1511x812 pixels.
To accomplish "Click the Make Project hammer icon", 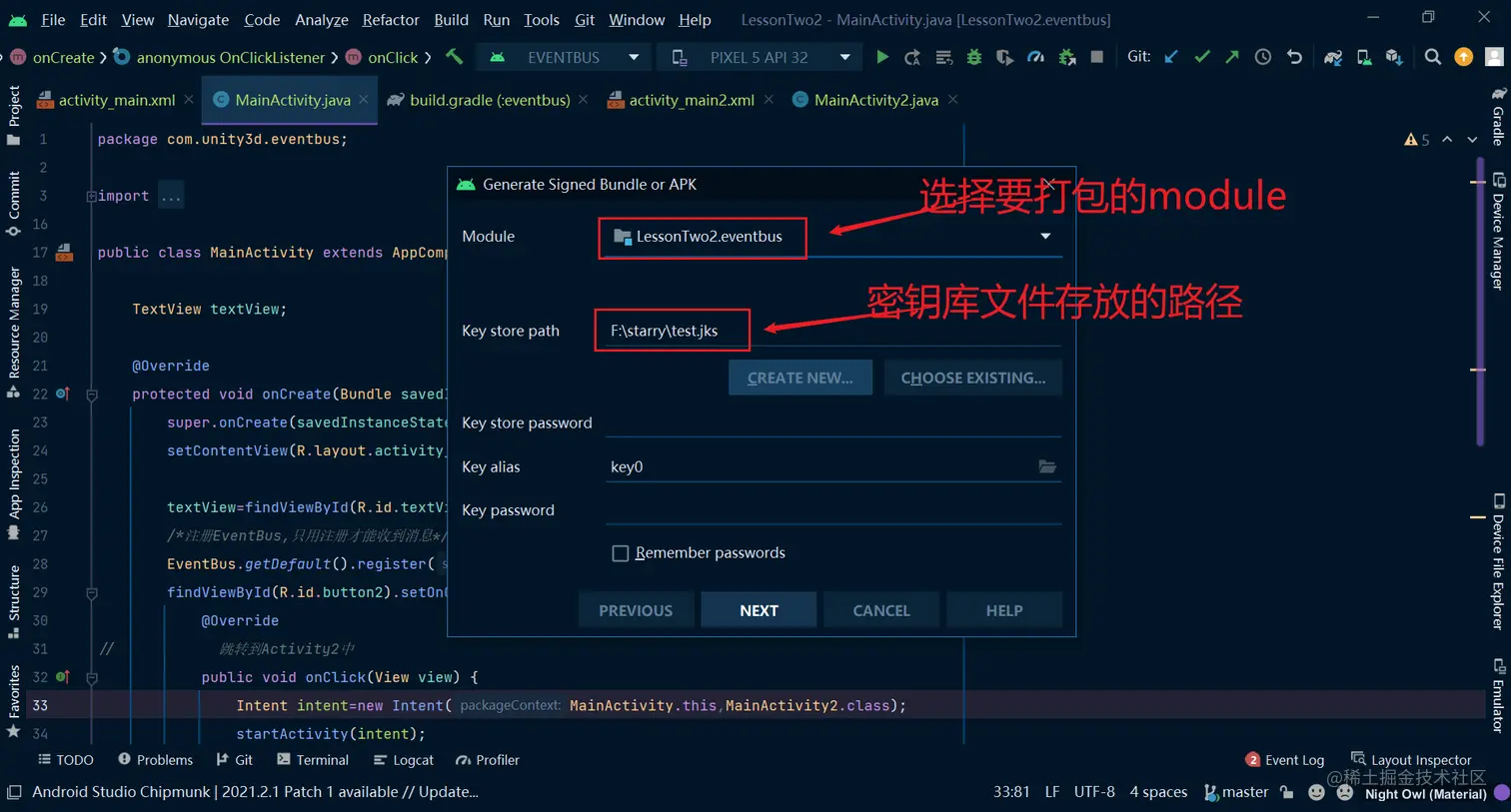I will click(x=455, y=57).
